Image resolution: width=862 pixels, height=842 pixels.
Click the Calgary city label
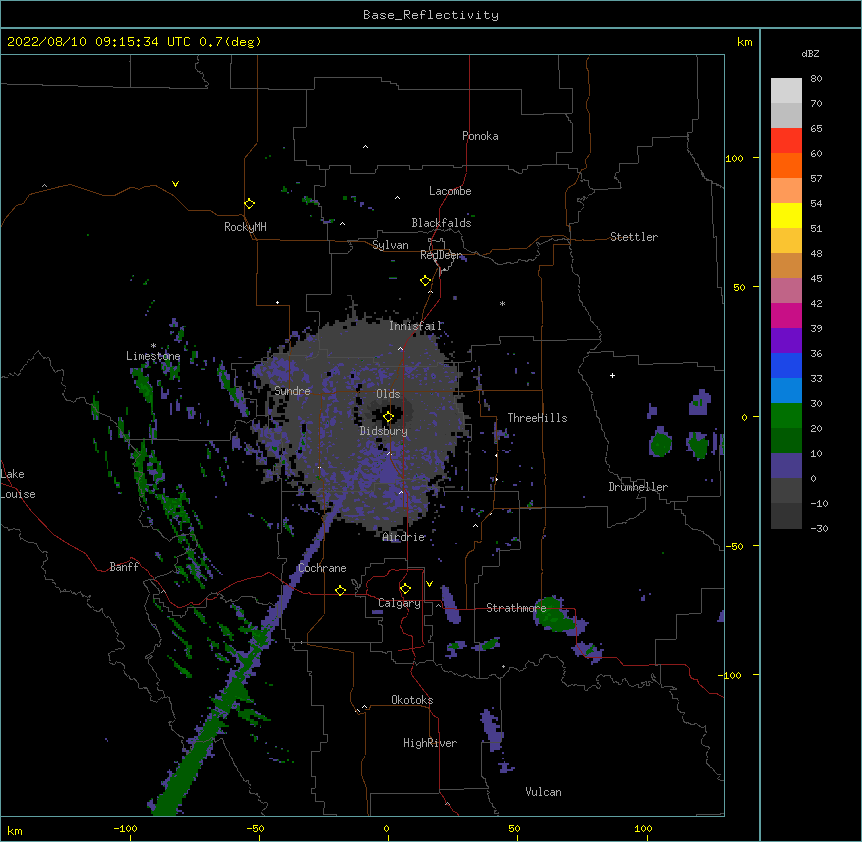pos(399,603)
